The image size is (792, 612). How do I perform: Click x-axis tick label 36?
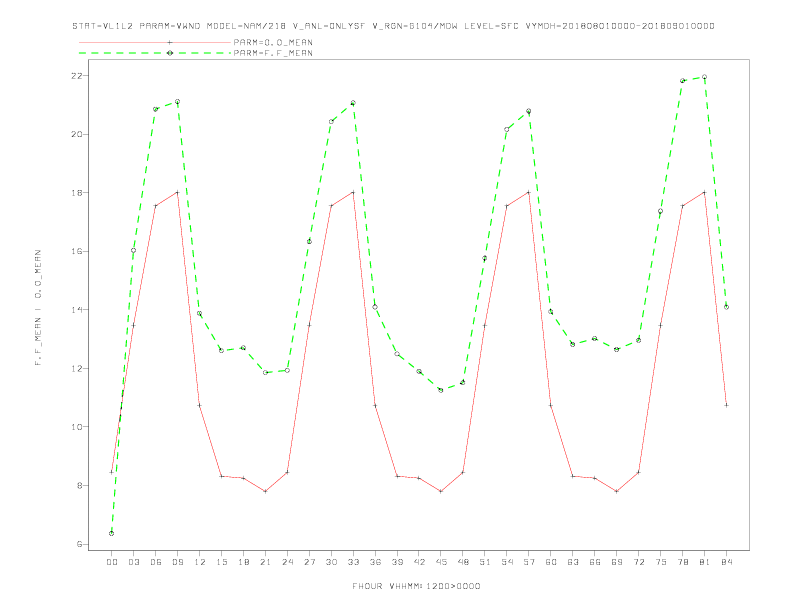(375, 562)
